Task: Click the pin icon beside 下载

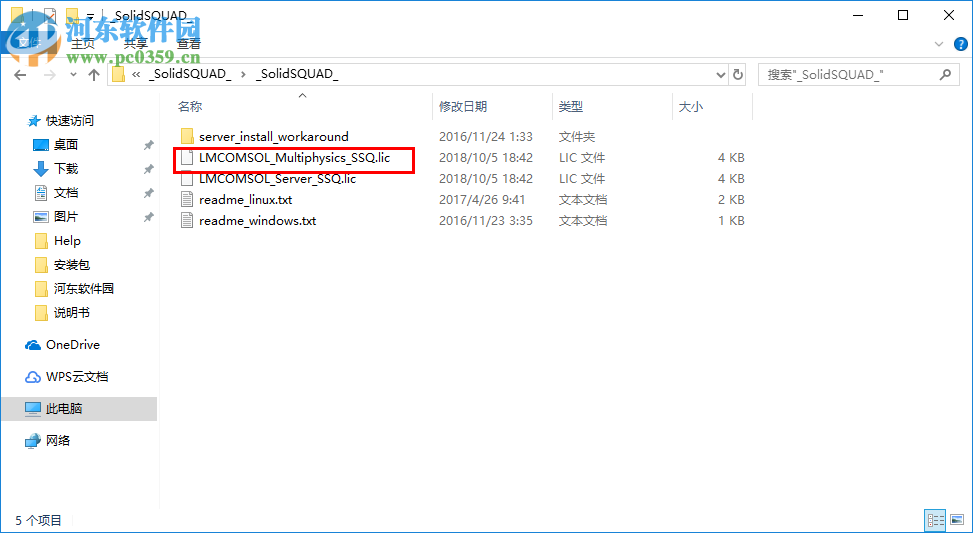Action: 148,169
